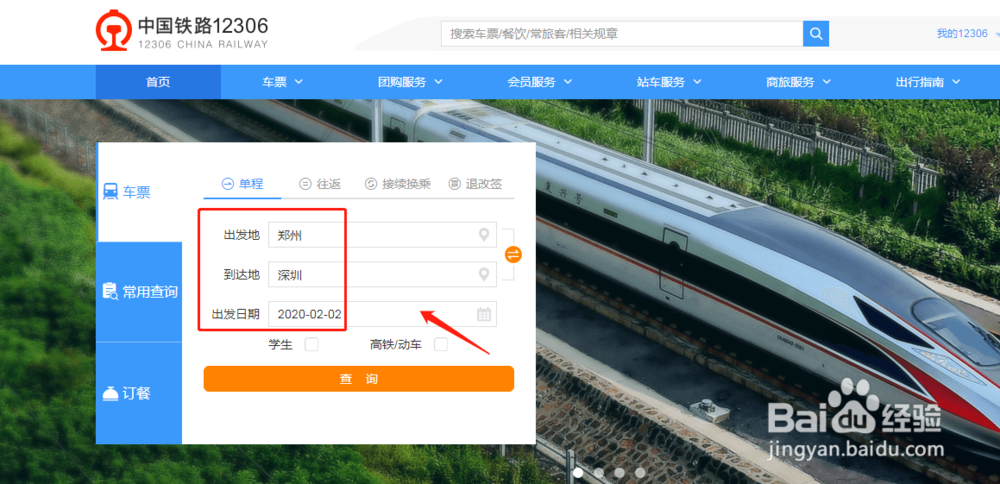1000x484 pixels.
Task: Select the 接续换乘 transfer tab
Action: (x=398, y=184)
